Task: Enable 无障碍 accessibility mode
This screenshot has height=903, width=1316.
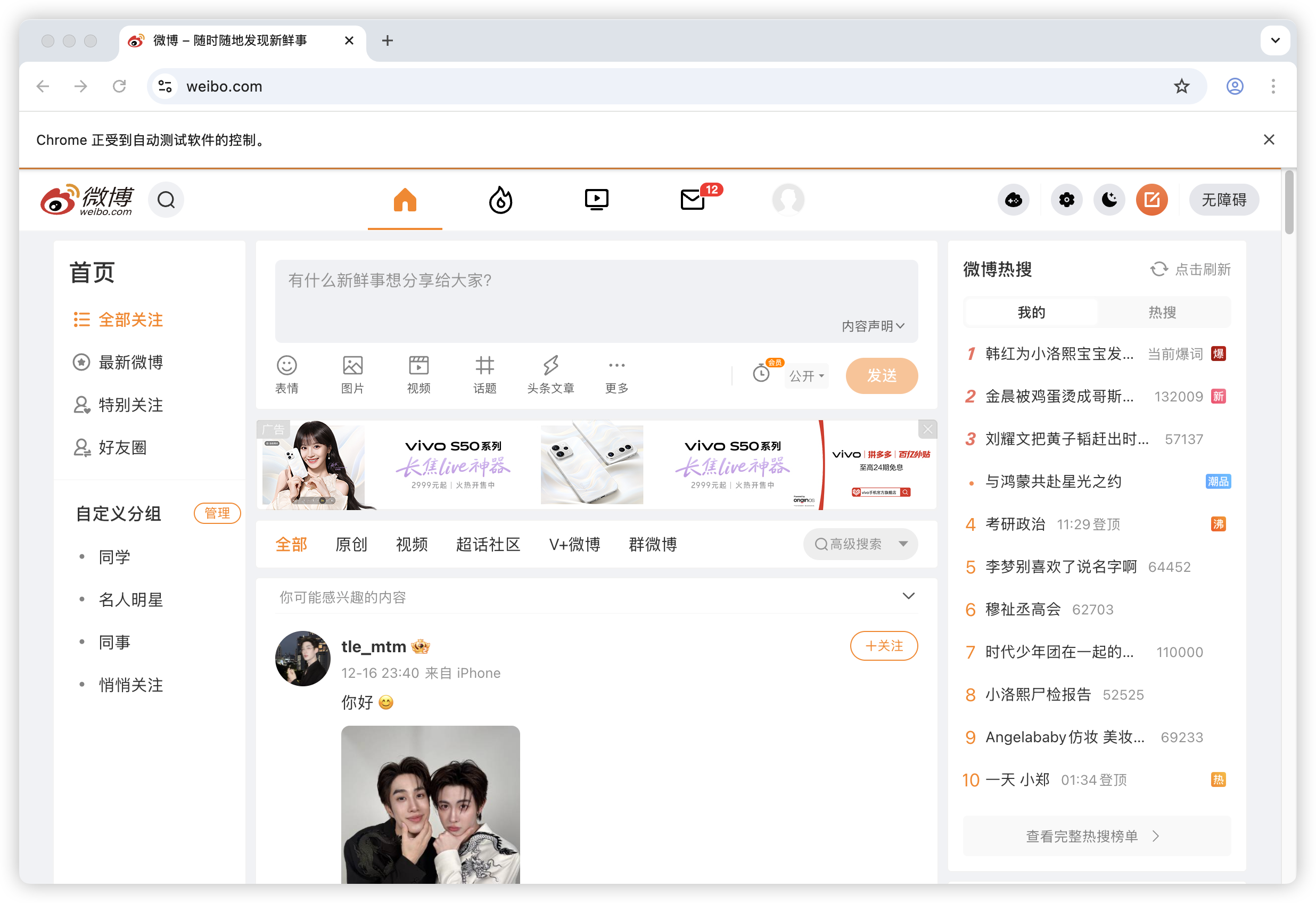Action: 1224,200
